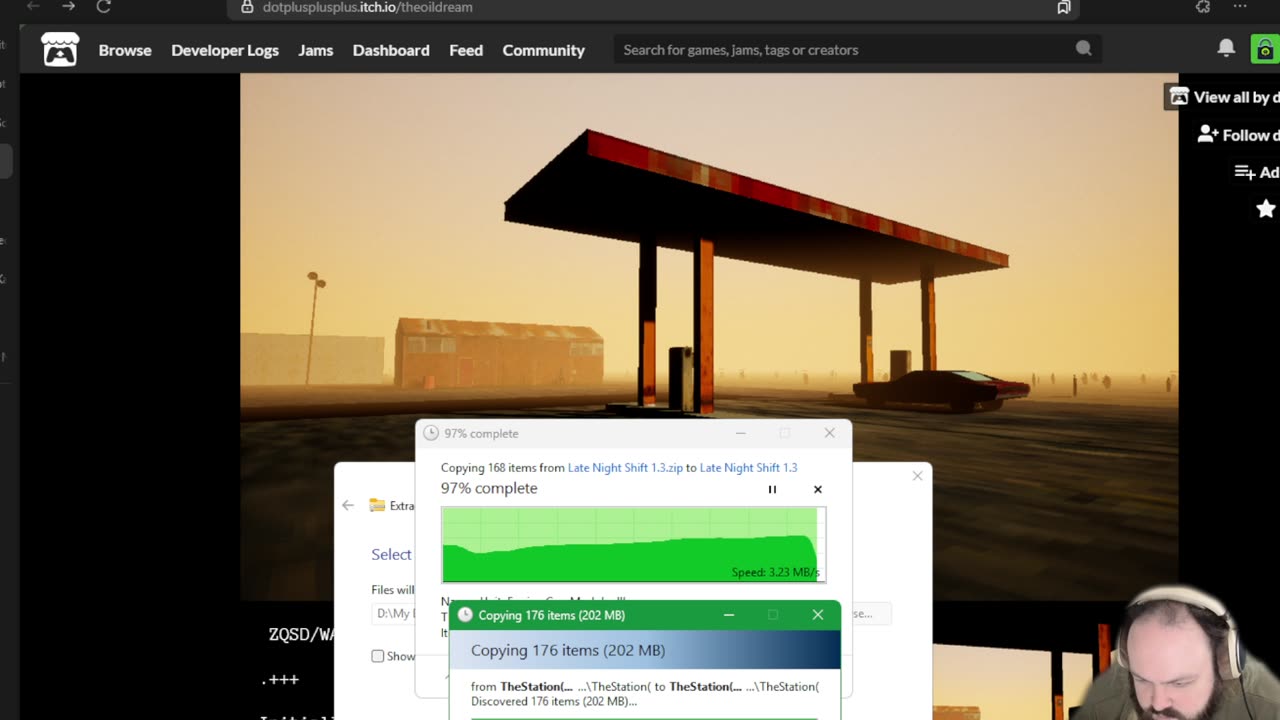Viewport: 1280px width, 720px height.
Task: Close the Copying 176 items window
Action: (818, 615)
